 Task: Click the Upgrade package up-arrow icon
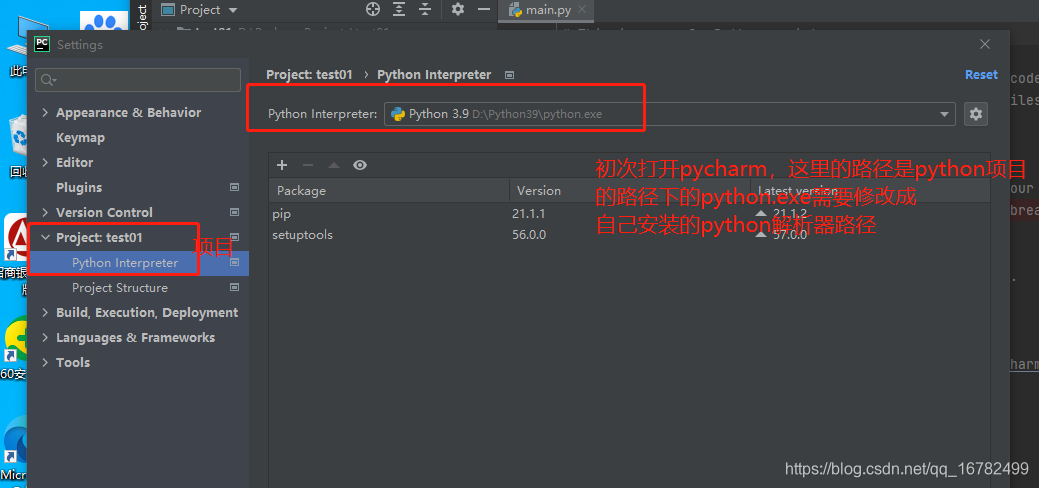pos(334,165)
